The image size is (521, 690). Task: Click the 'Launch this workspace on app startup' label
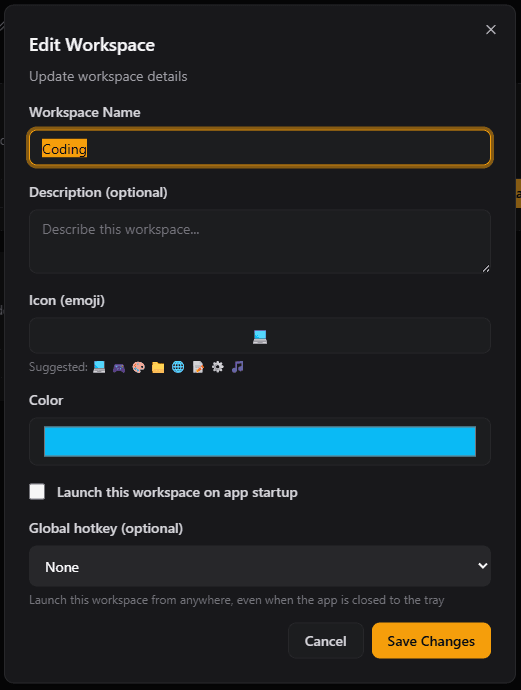pos(177,492)
